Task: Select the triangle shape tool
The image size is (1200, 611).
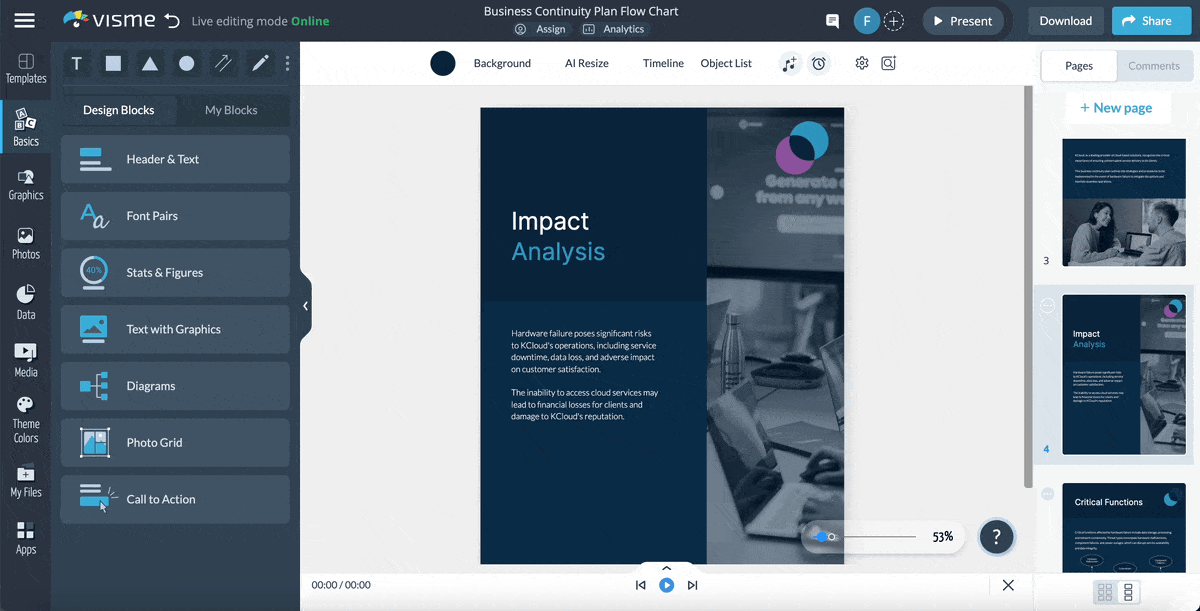Action: (x=149, y=63)
